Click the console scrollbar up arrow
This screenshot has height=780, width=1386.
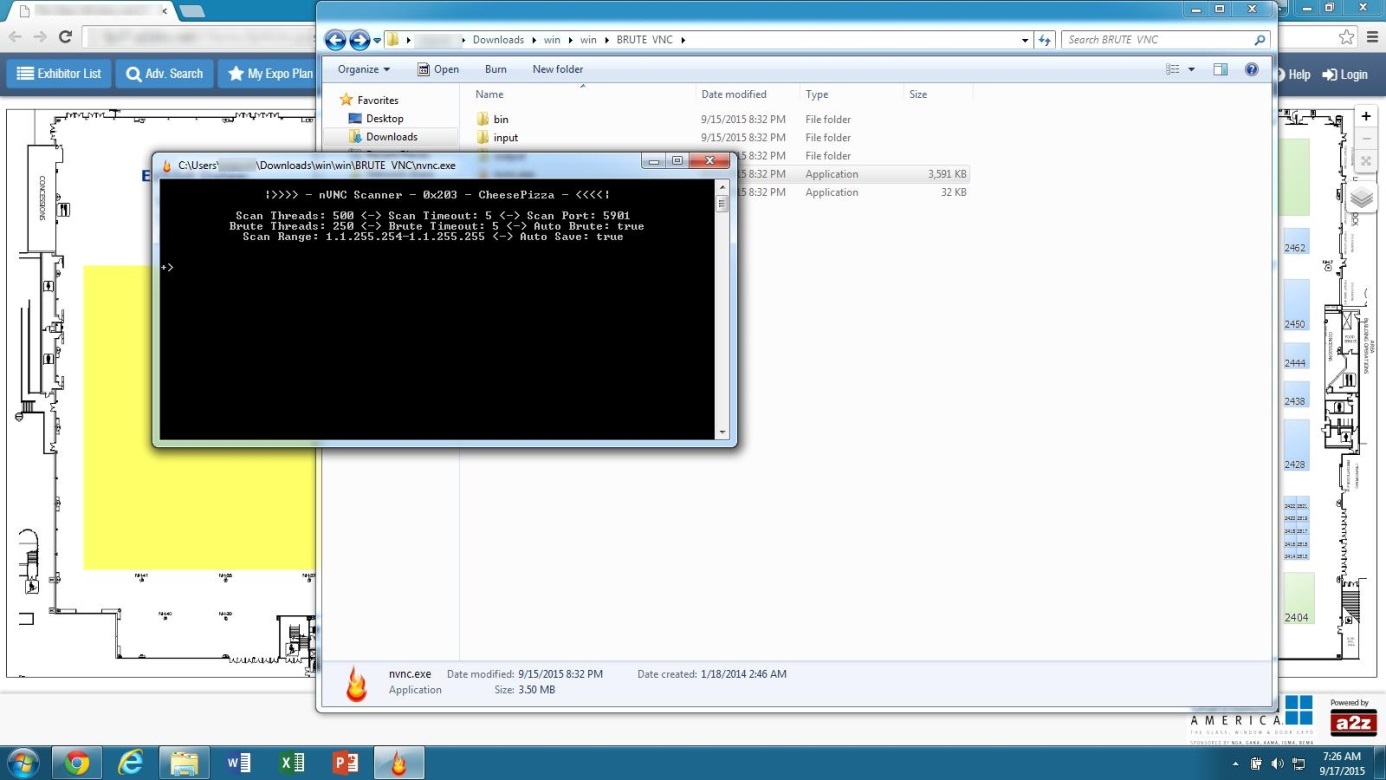click(722, 187)
